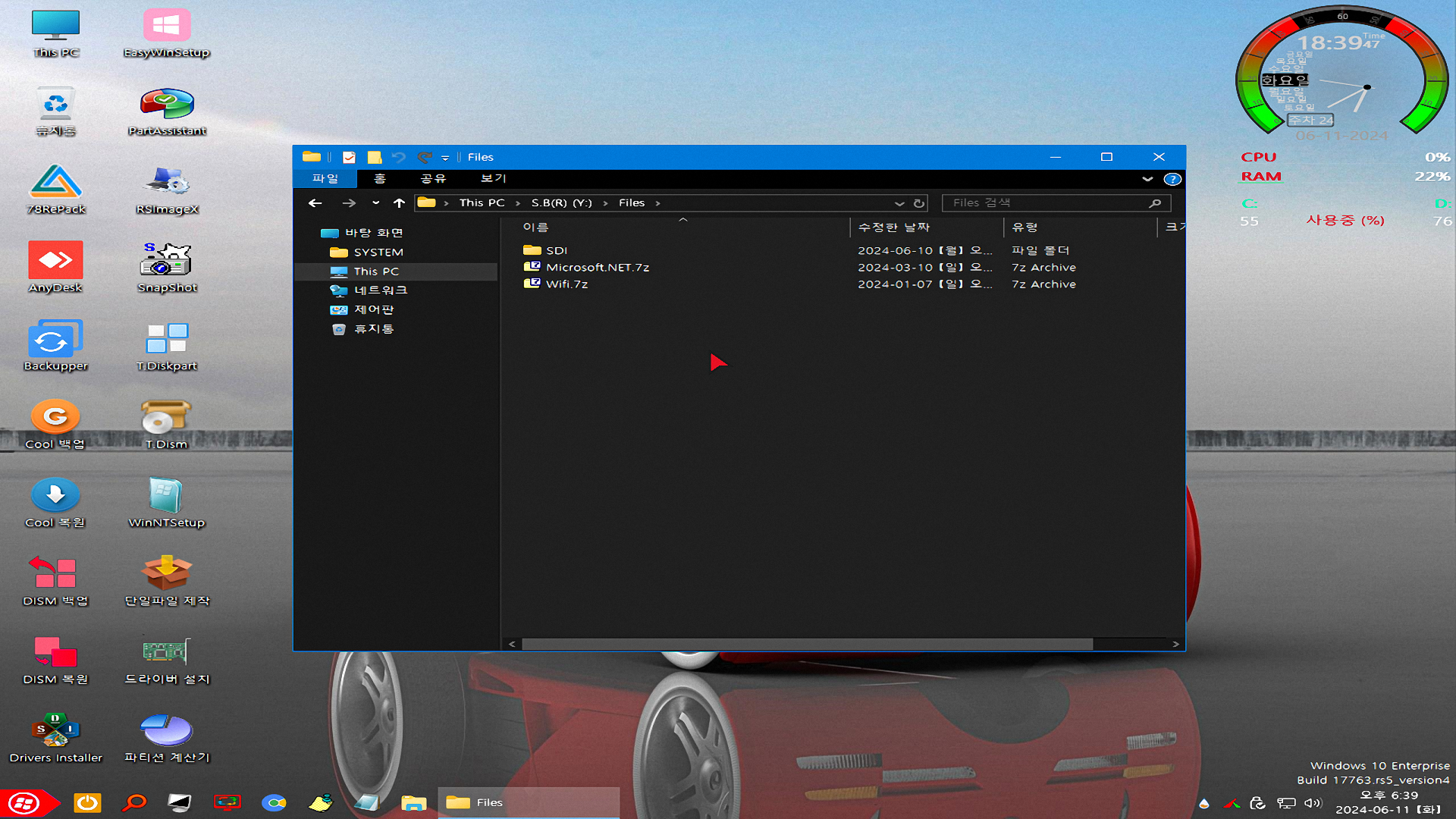
Task: Click the refresh icon in the address bar
Action: point(919,203)
